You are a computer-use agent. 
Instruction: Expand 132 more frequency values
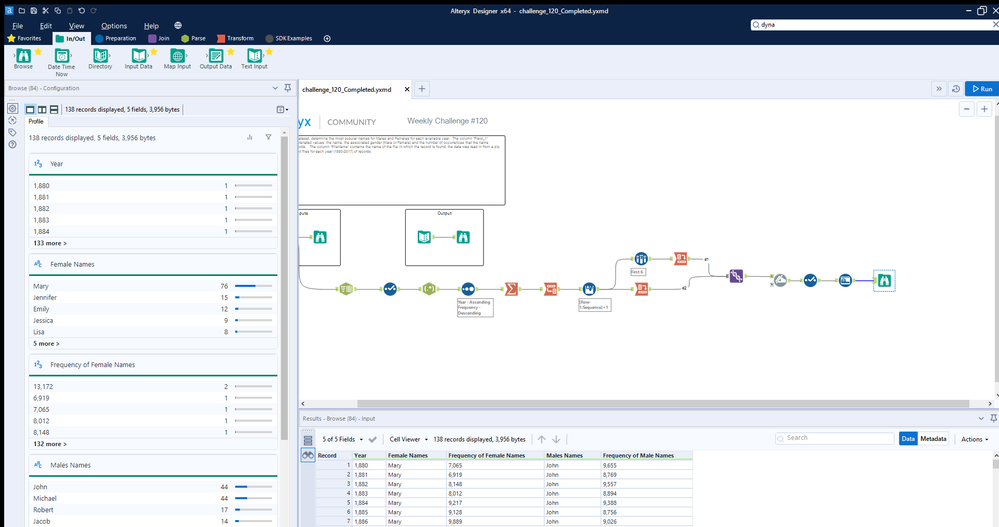[x=50, y=444]
